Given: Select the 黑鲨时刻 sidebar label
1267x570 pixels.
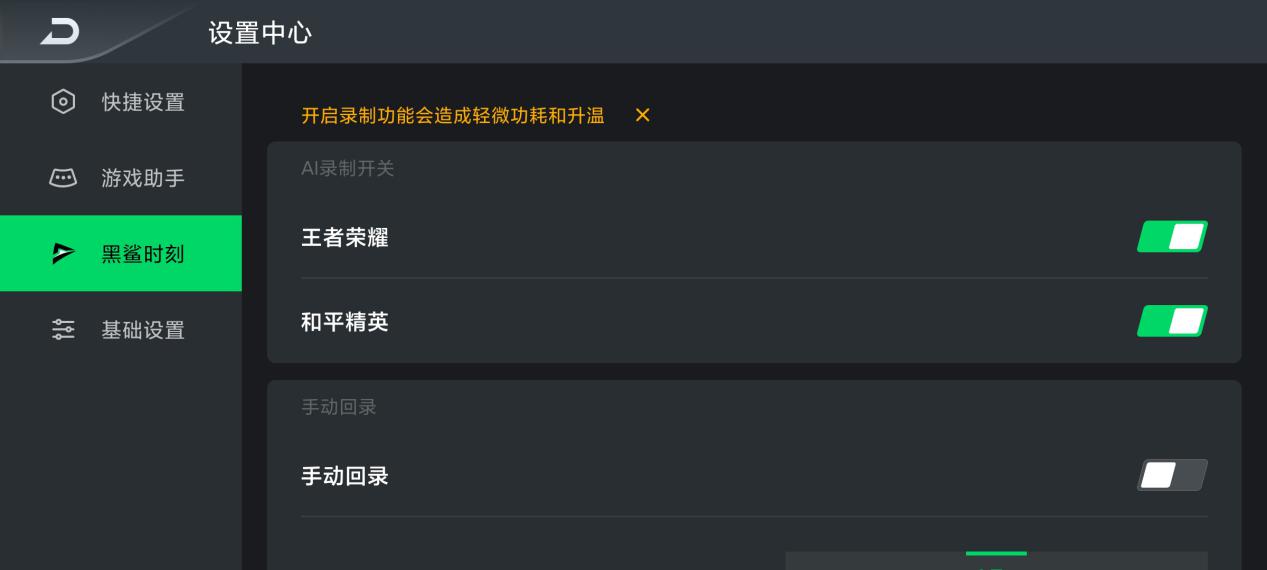Looking at the screenshot, I should [x=143, y=254].
